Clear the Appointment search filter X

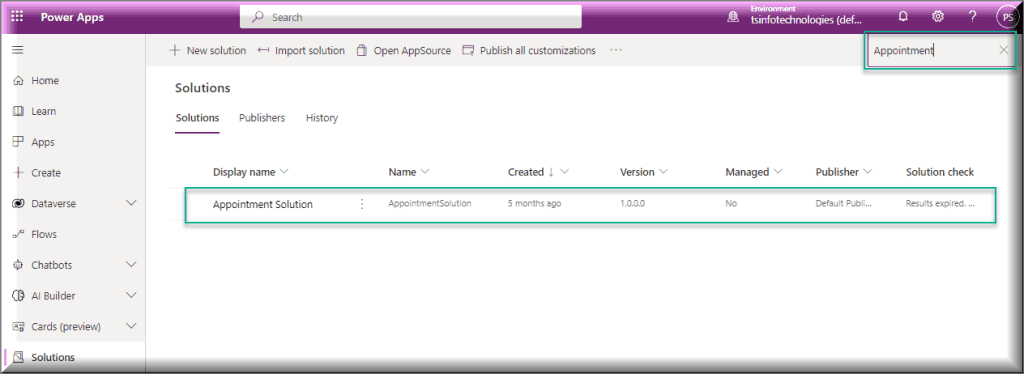pyautogui.click(x=1004, y=50)
